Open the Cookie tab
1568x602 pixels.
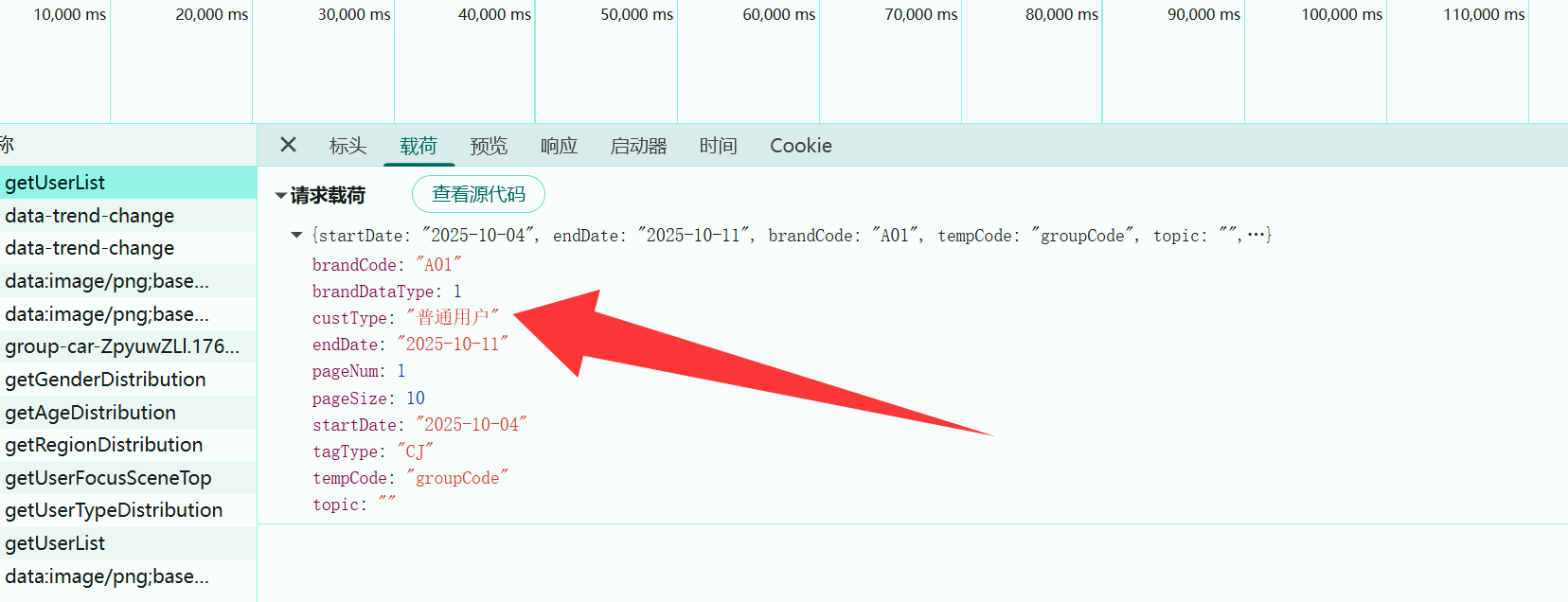click(800, 146)
